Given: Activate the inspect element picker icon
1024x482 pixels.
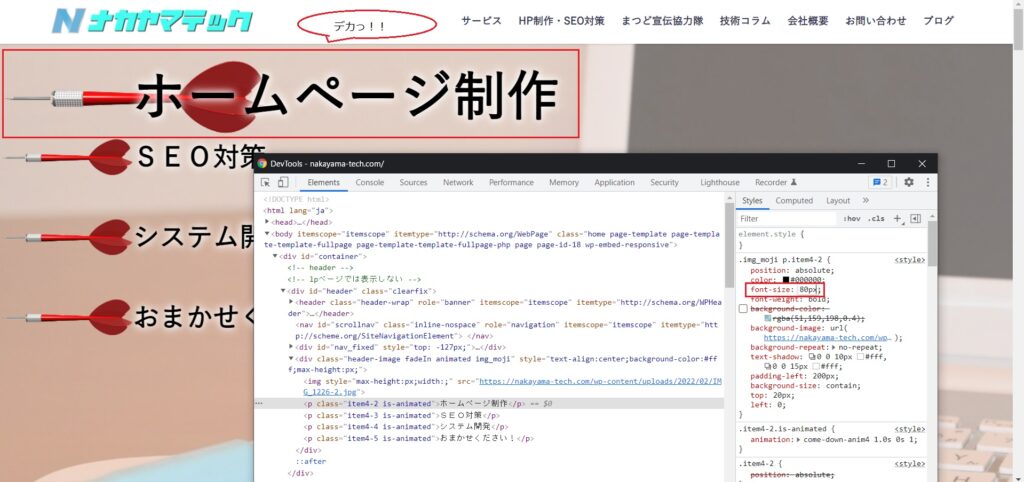Looking at the screenshot, I should tap(266, 183).
